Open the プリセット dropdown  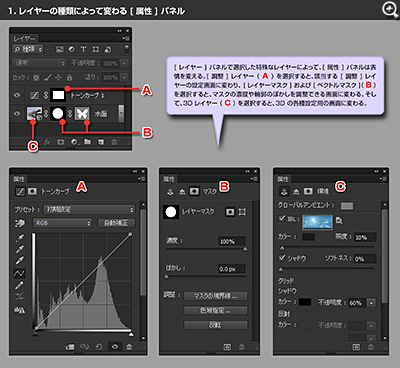pos(89,210)
